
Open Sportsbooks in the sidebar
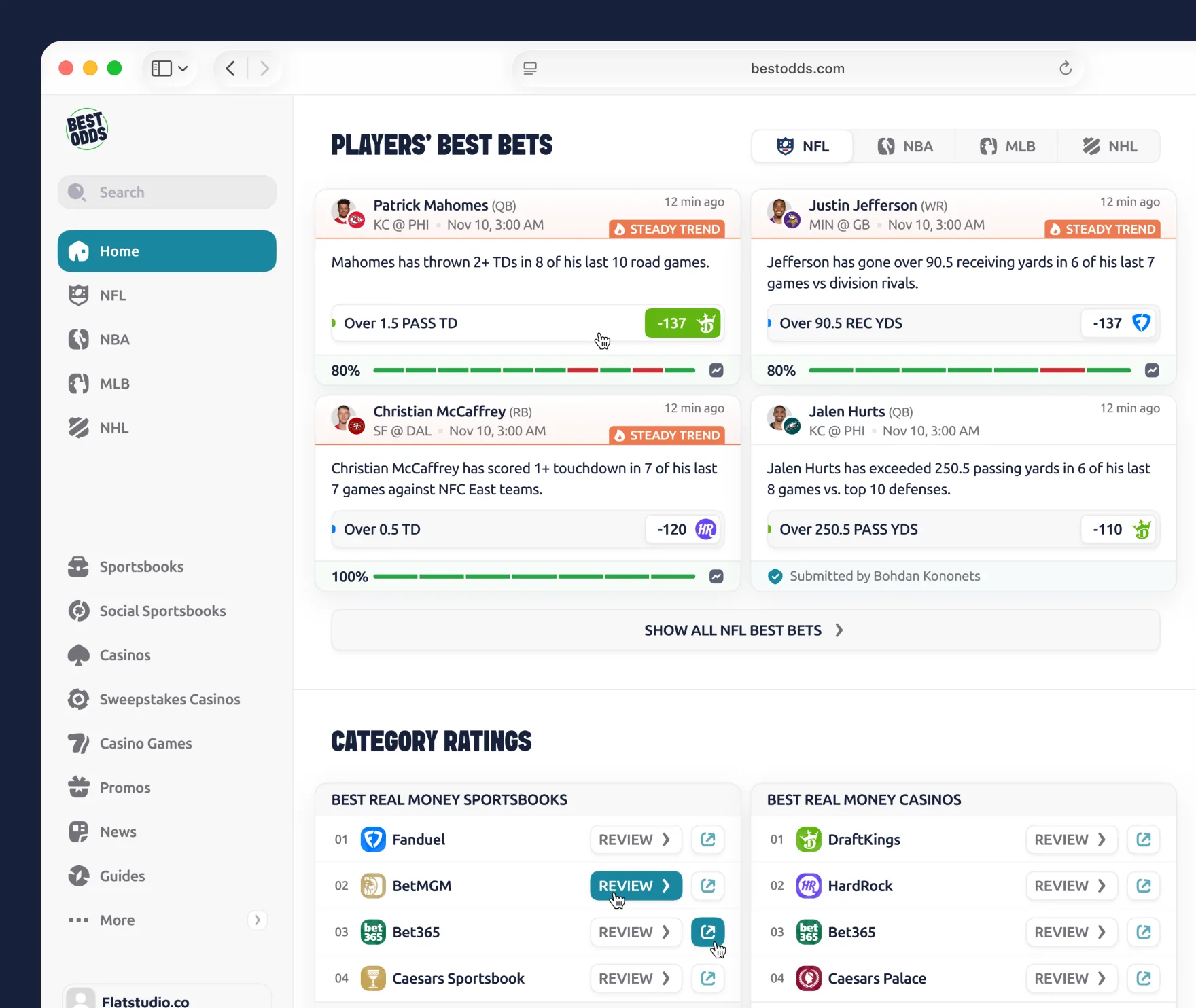coord(167,566)
